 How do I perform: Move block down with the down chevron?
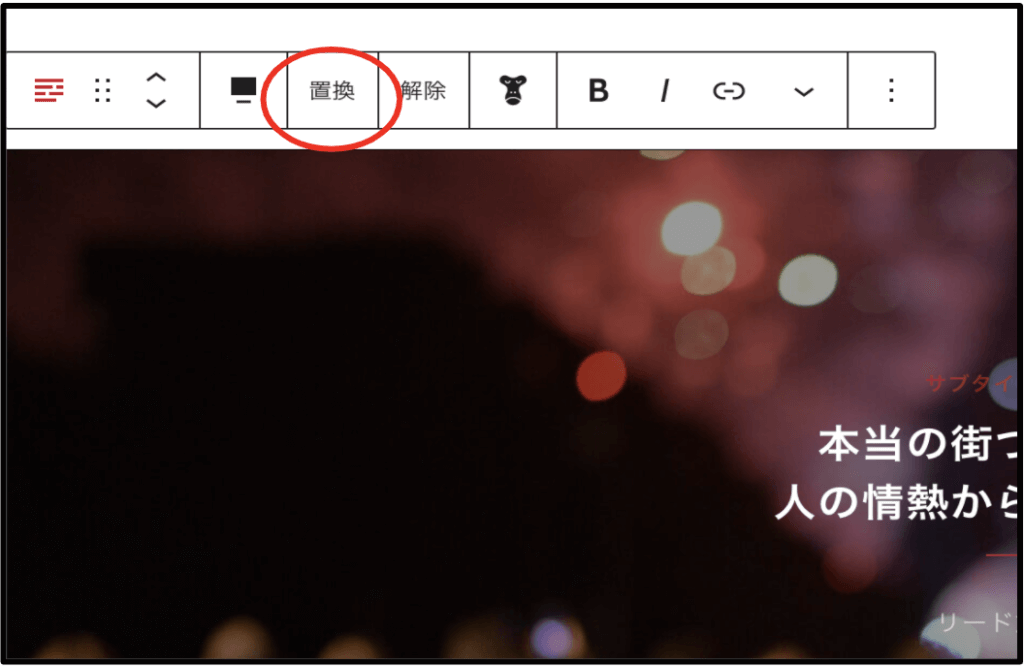point(156,103)
